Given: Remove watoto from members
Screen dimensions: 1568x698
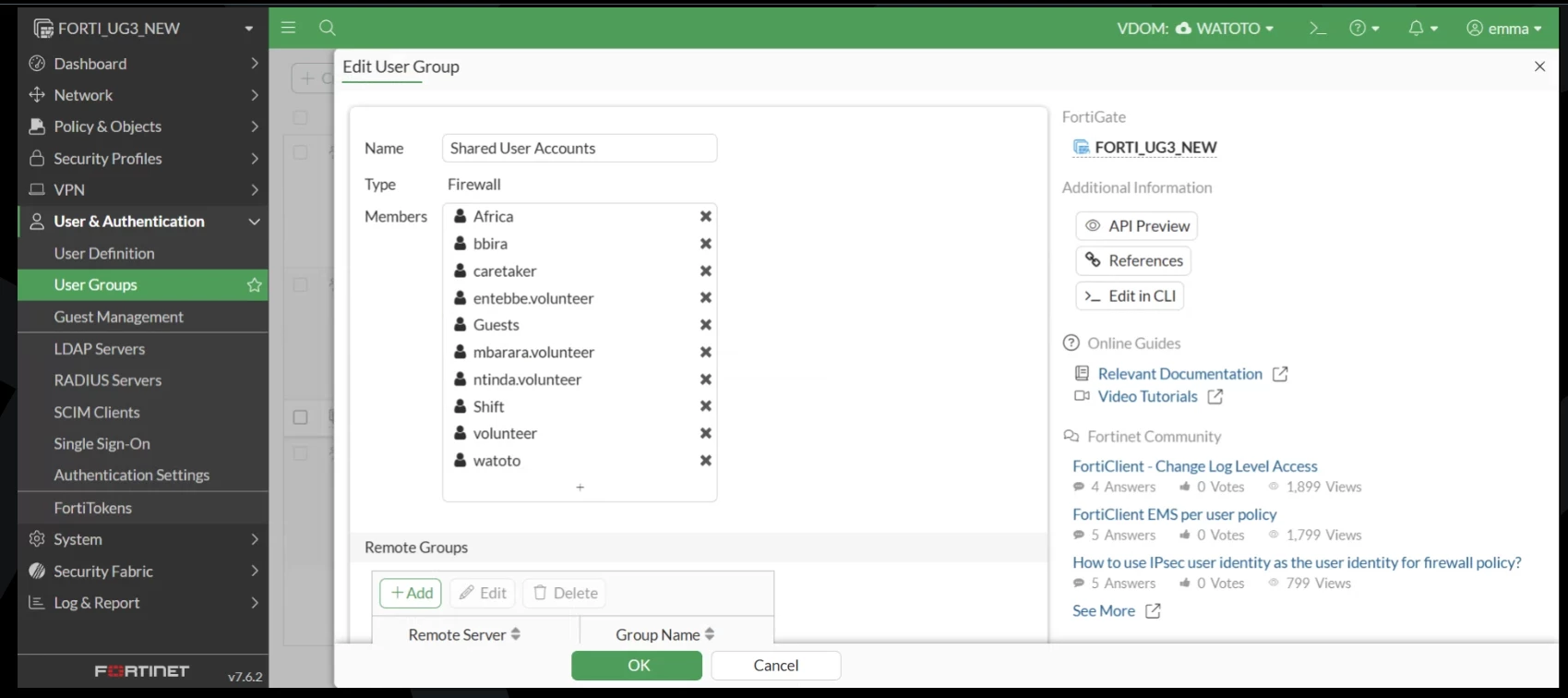Looking at the screenshot, I should pyautogui.click(x=705, y=461).
